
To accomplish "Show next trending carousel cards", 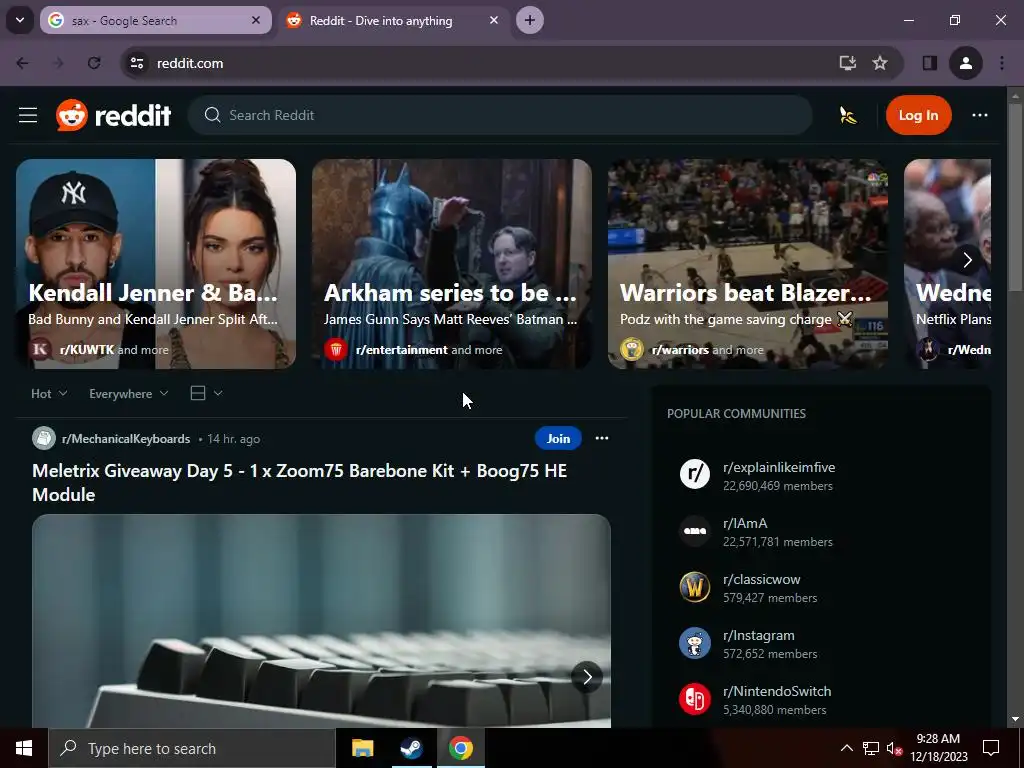I will tap(967, 260).
